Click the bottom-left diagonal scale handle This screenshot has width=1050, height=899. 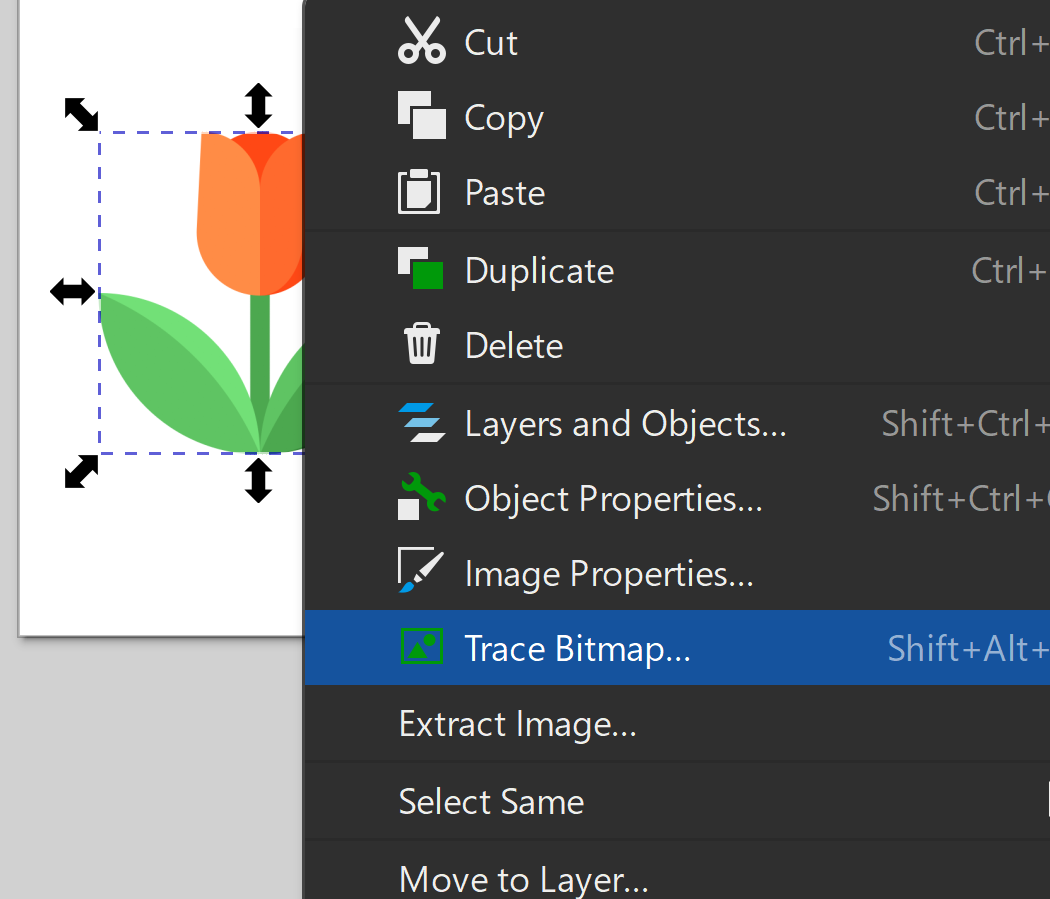[x=81, y=471]
